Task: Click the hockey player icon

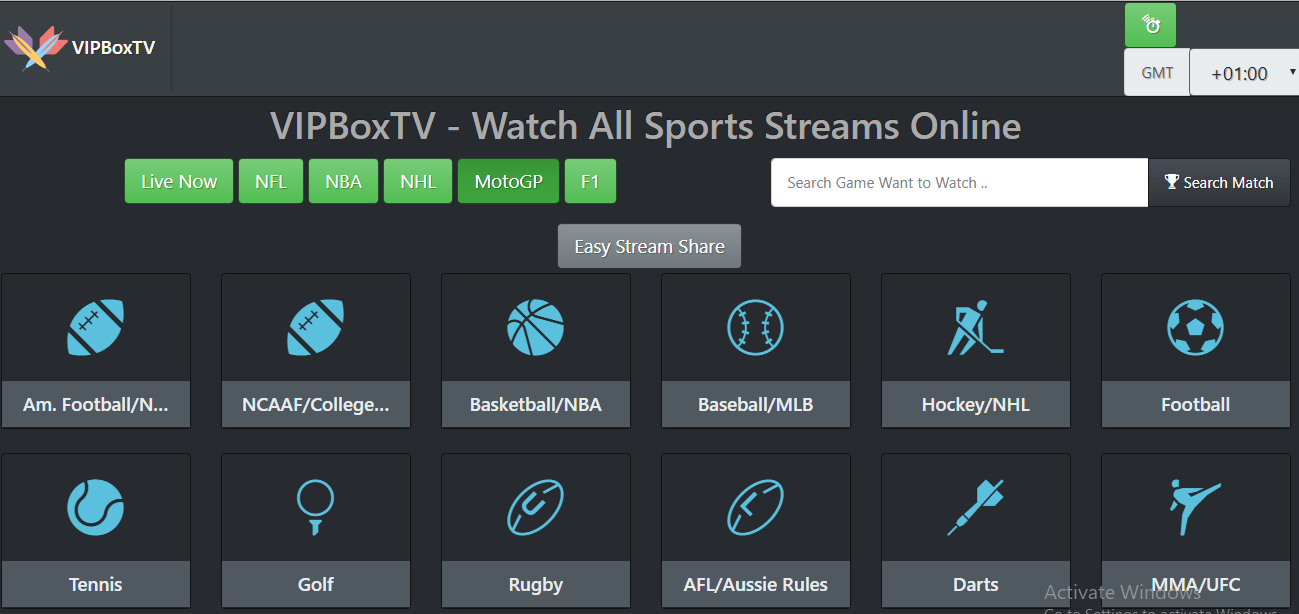Action: click(x=975, y=327)
